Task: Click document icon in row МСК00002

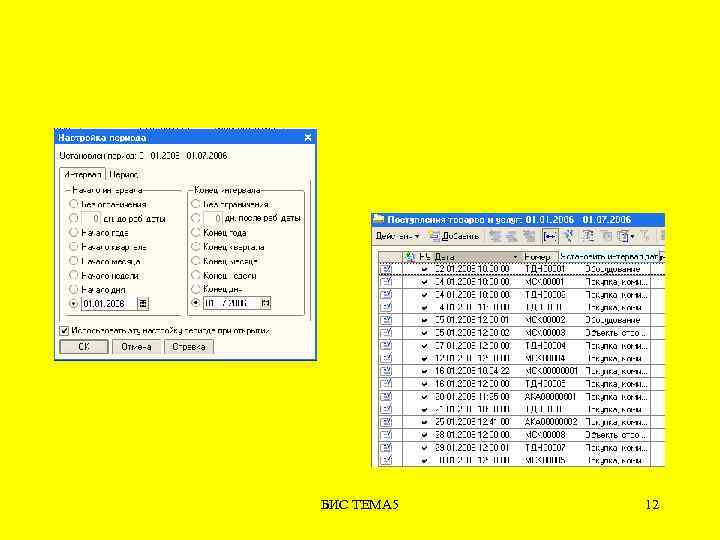Action: pyautogui.click(x=386, y=320)
